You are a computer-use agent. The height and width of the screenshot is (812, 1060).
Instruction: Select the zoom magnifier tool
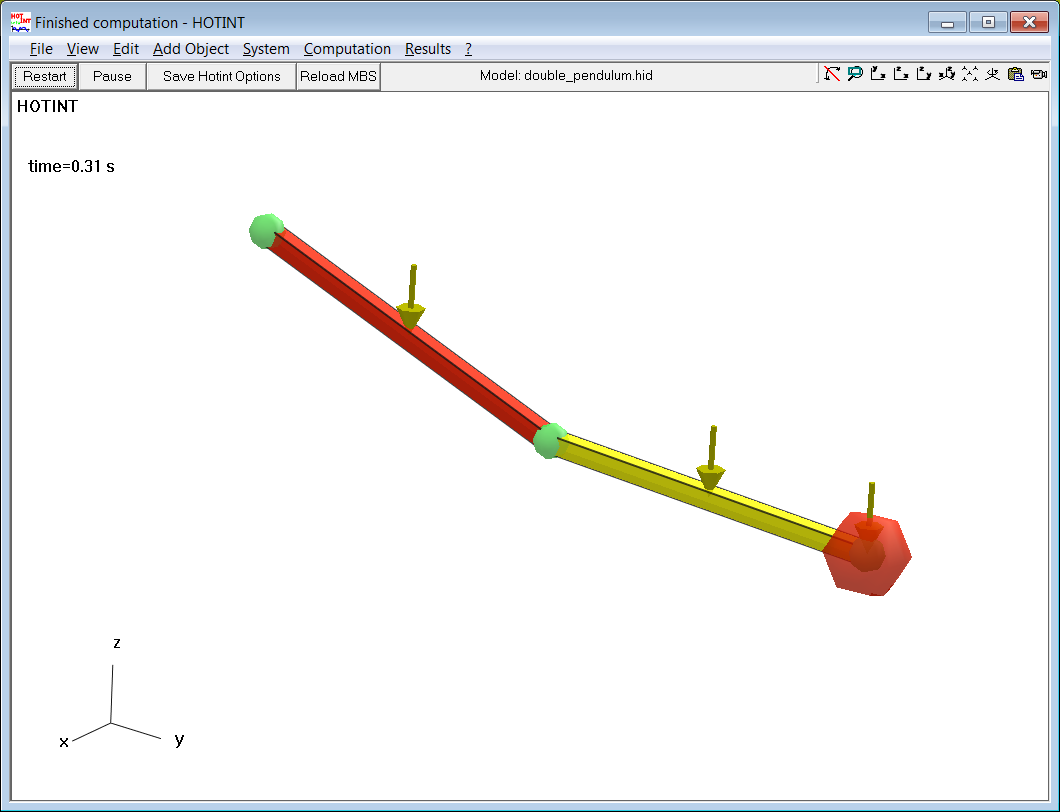tap(854, 73)
